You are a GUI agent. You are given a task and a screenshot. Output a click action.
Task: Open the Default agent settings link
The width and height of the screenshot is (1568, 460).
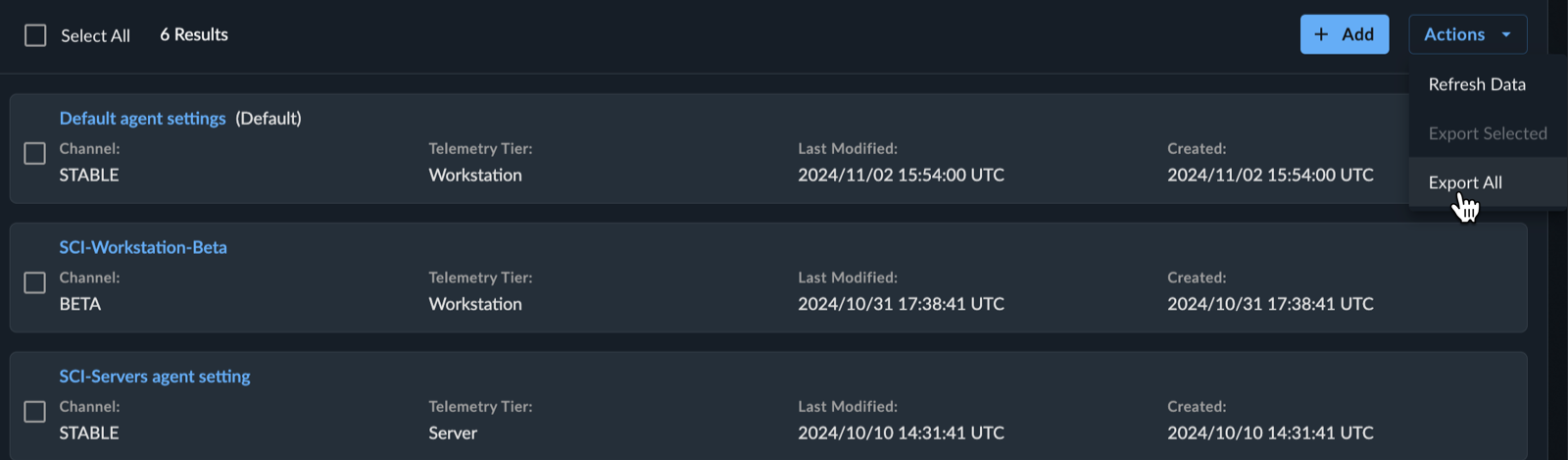(142, 119)
